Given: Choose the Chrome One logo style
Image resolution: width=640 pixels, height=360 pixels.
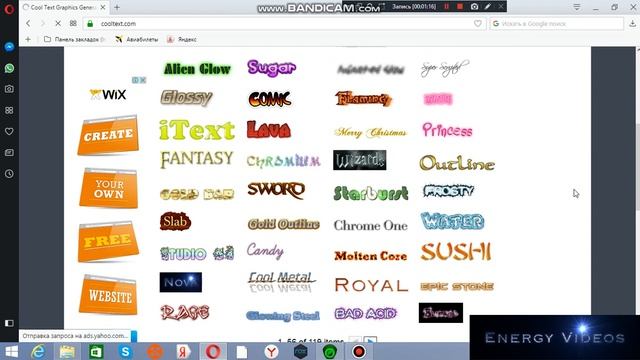Looking at the screenshot, I should 371,225.
